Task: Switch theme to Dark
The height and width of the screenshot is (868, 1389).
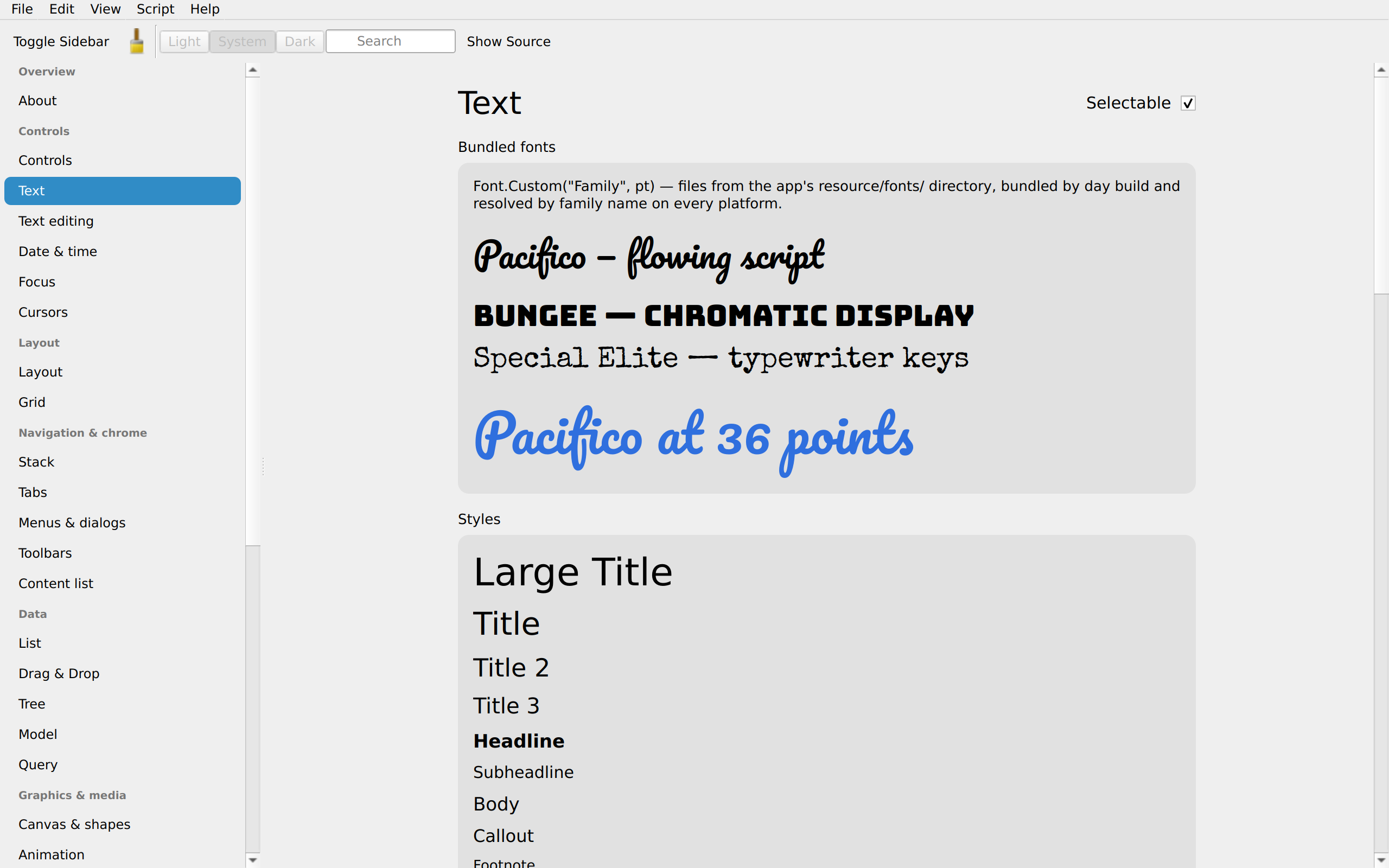Action: tap(300, 41)
